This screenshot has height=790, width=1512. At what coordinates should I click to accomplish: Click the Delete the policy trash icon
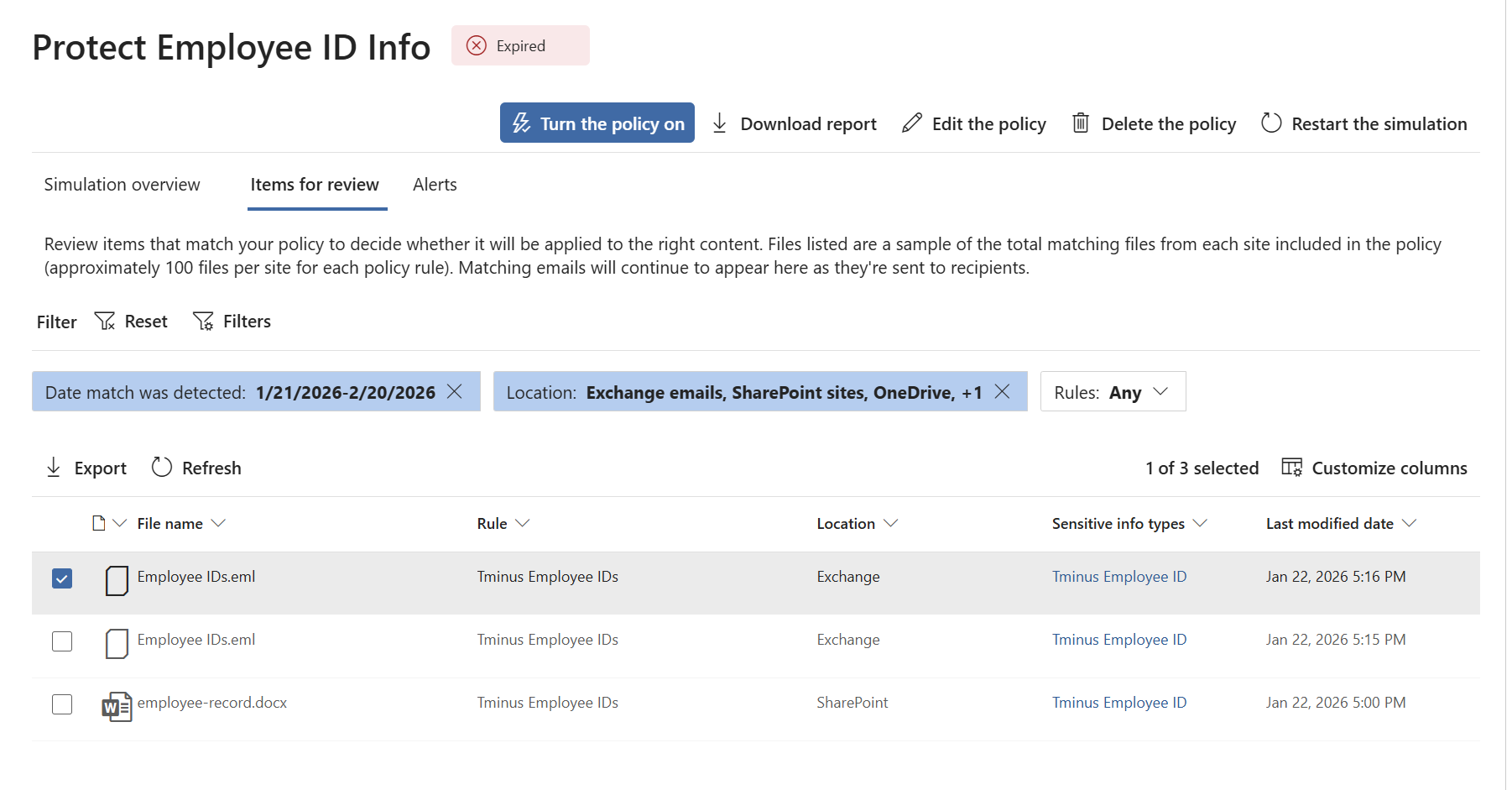pyautogui.click(x=1081, y=123)
